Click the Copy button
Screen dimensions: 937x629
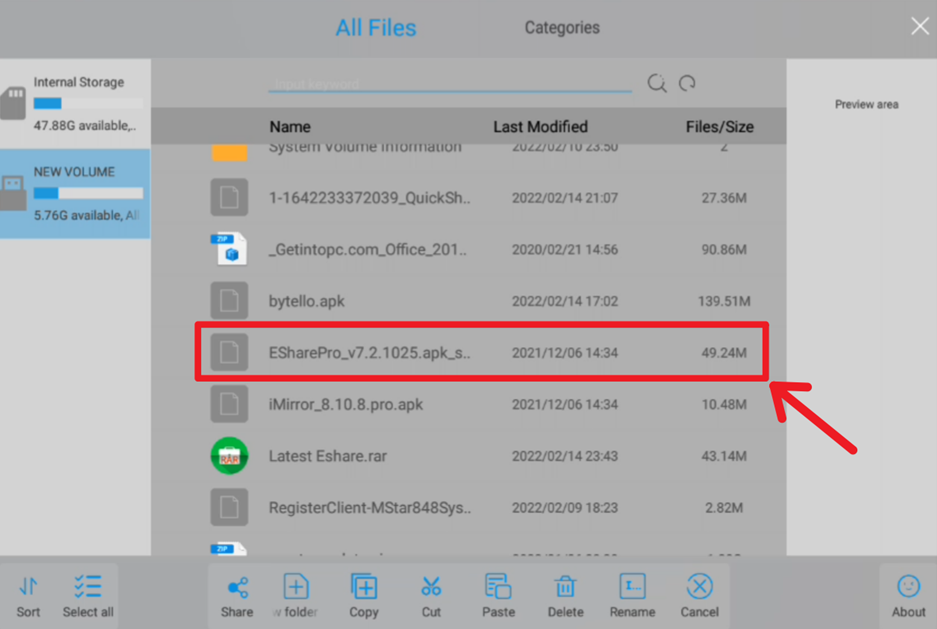363,596
